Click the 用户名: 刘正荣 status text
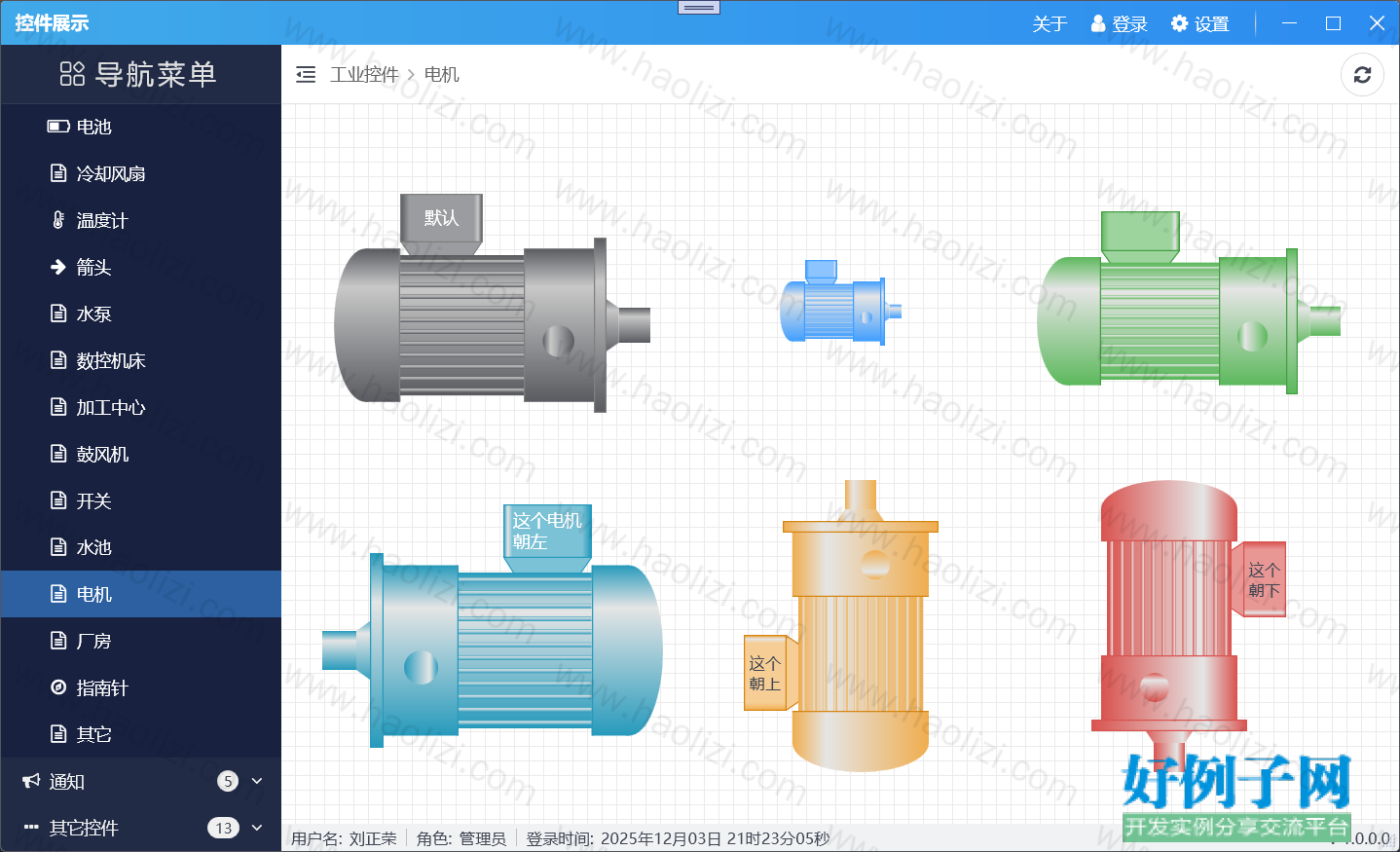The image size is (1400, 852). tap(344, 838)
